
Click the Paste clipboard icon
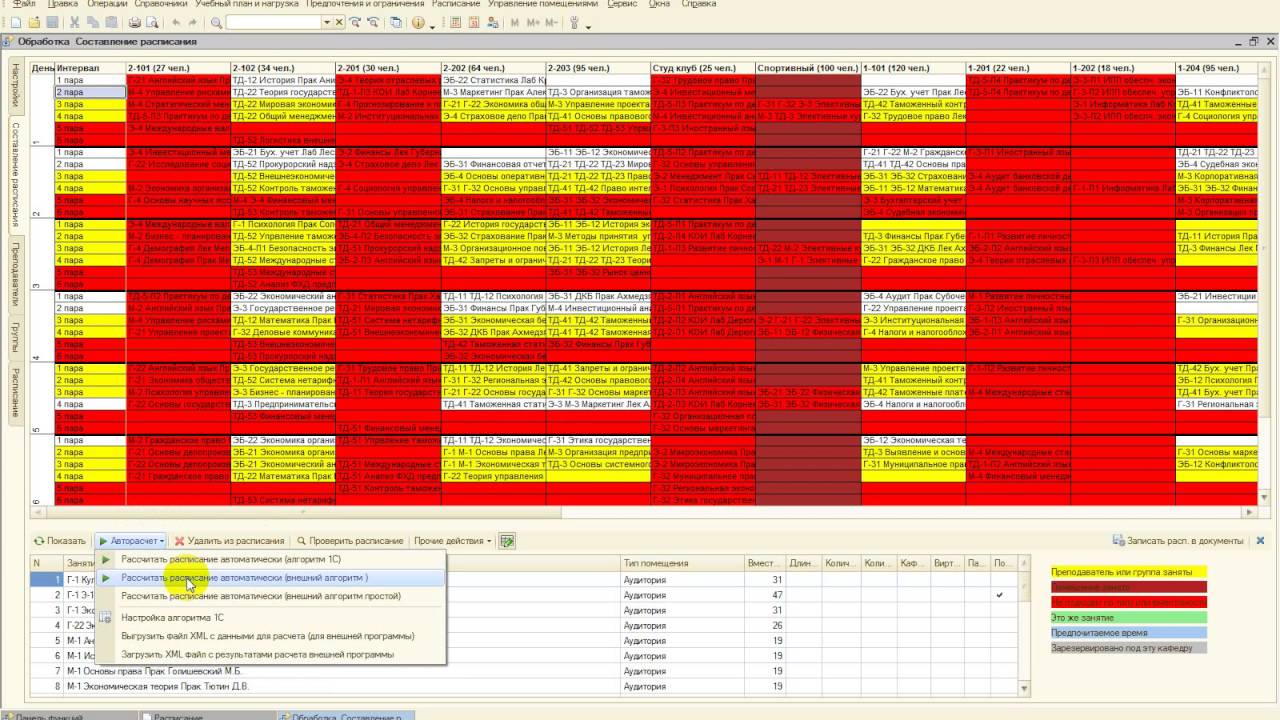(x=111, y=22)
